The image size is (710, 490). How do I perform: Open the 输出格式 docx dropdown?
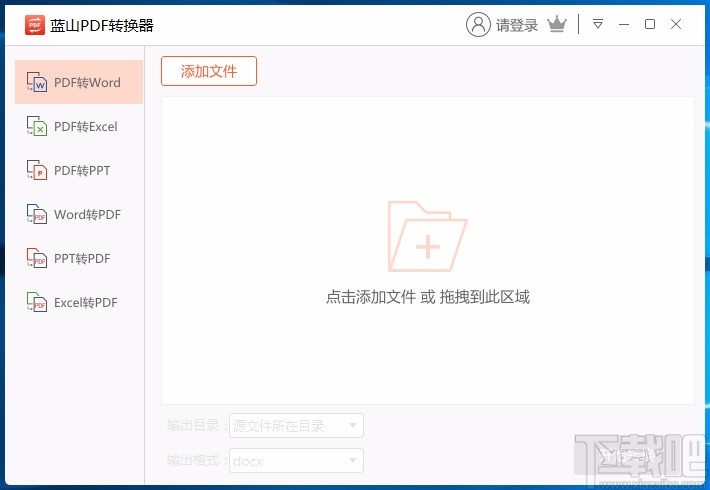click(x=296, y=461)
